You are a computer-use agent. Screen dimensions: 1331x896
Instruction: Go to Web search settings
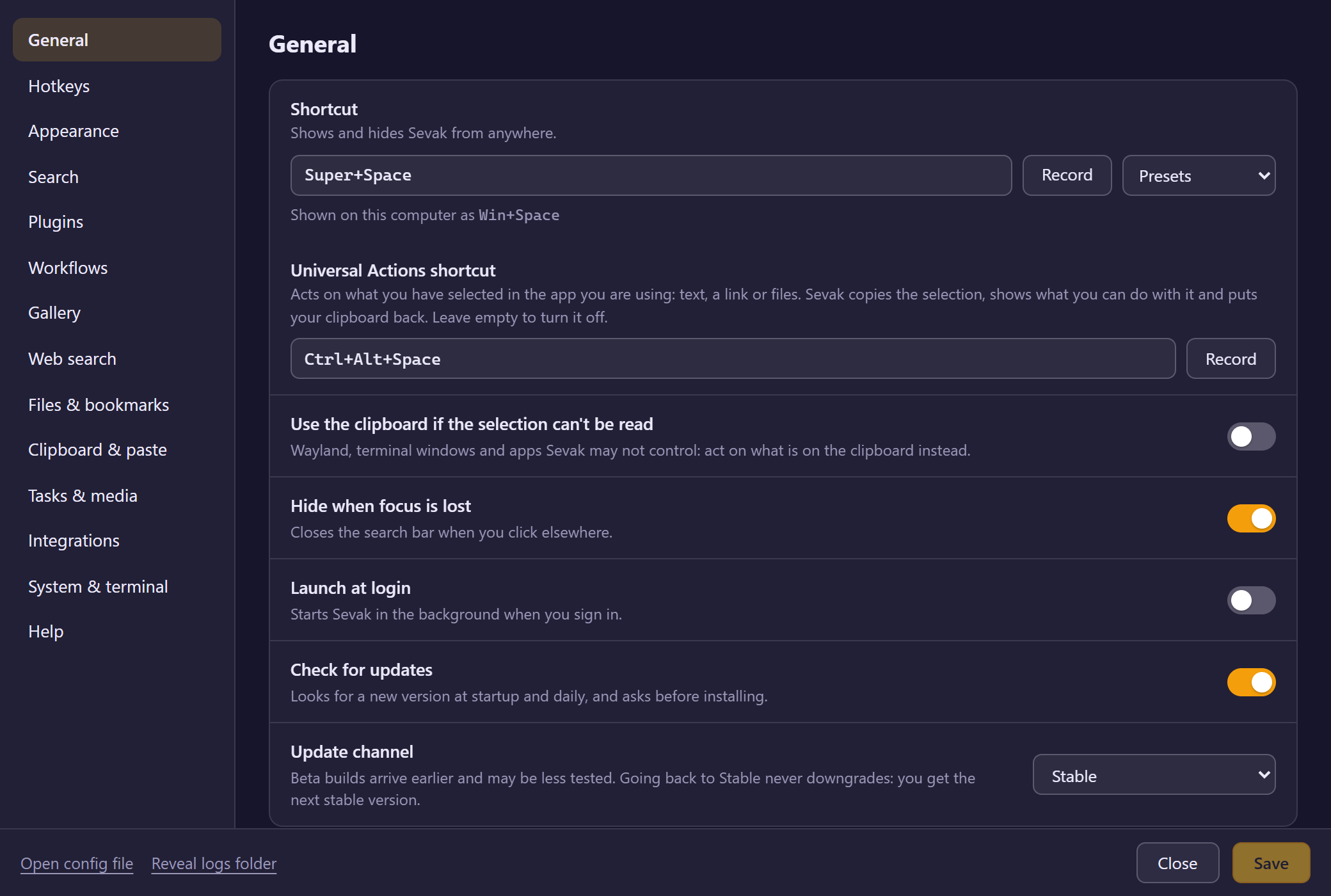[x=117, y=358]
